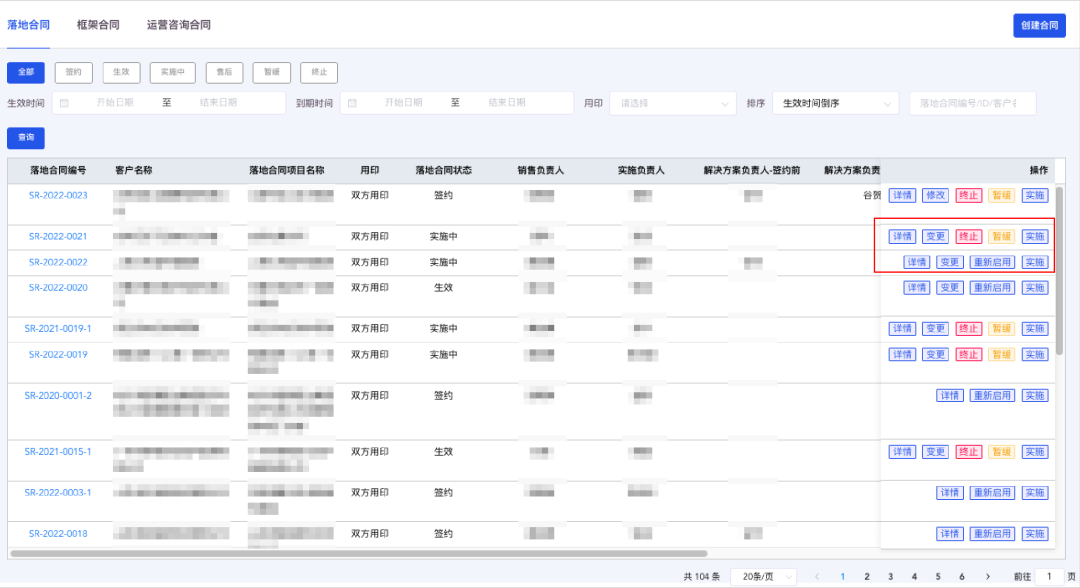Select the 签约 status filter
The width and height of the screenshot is (1080, 588).
click(74, 72)
